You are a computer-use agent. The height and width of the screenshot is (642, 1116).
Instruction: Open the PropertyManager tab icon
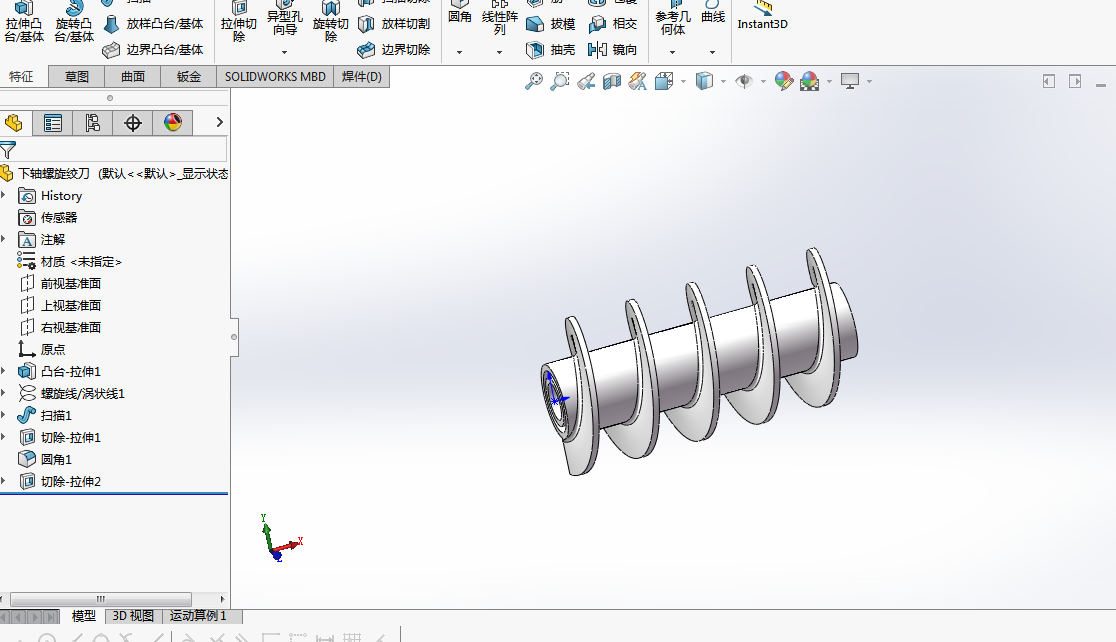[53, 123]
